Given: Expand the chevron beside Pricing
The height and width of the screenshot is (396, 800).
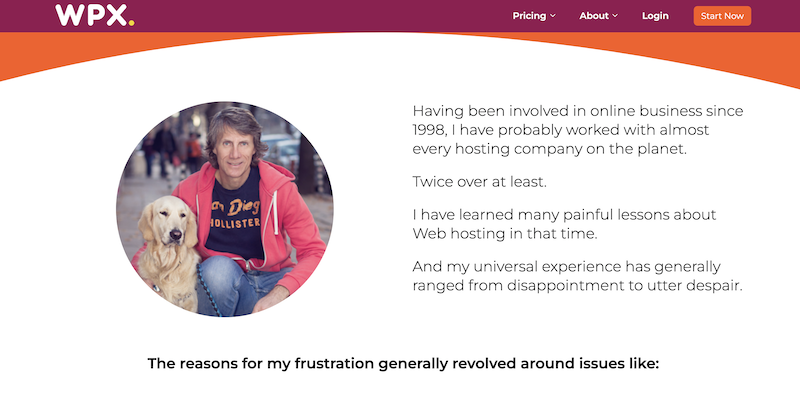Looking at the screenshot, I should pos(553,16).
